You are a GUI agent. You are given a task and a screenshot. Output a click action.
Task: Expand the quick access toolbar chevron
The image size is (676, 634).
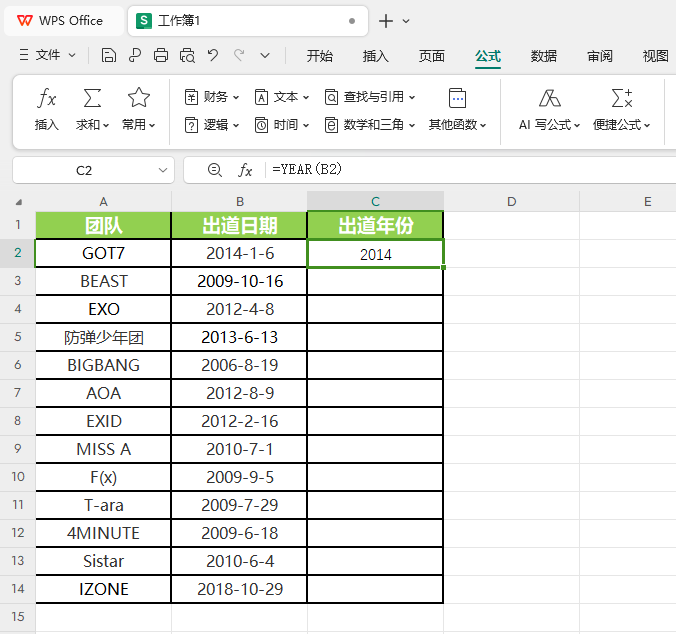click(x=265, y=56)
